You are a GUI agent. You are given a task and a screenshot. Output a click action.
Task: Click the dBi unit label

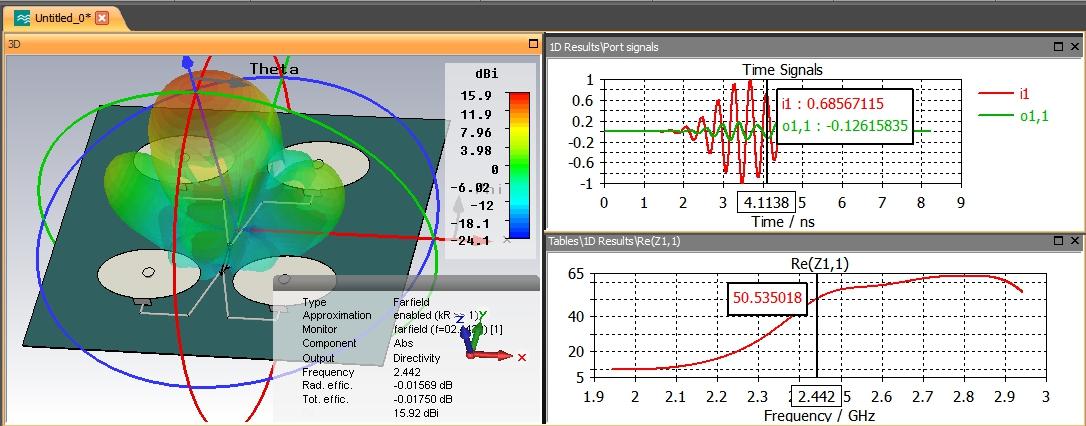point(487,73)
